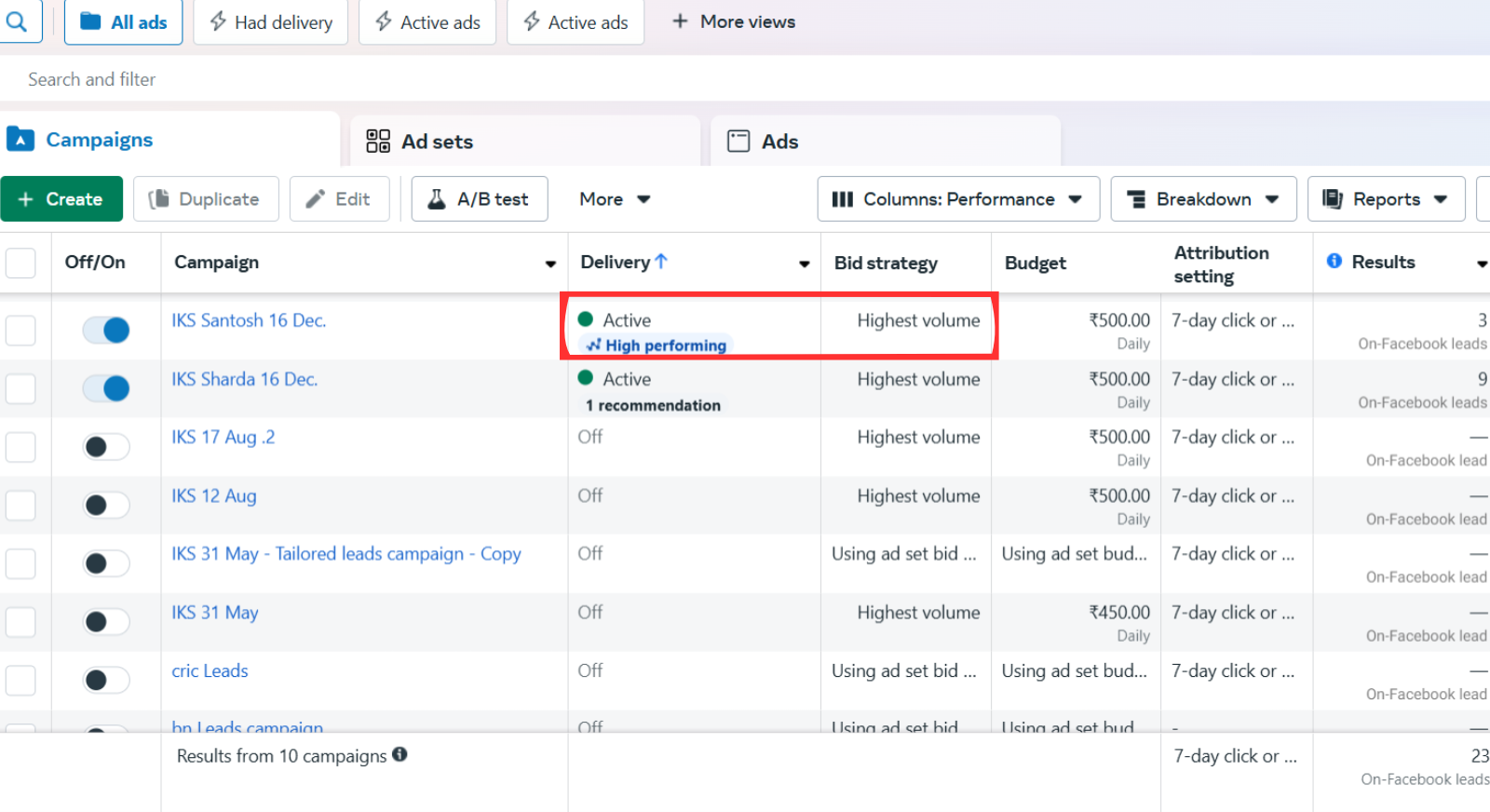Switch to the Ads tab

click(x=764, y=142)
